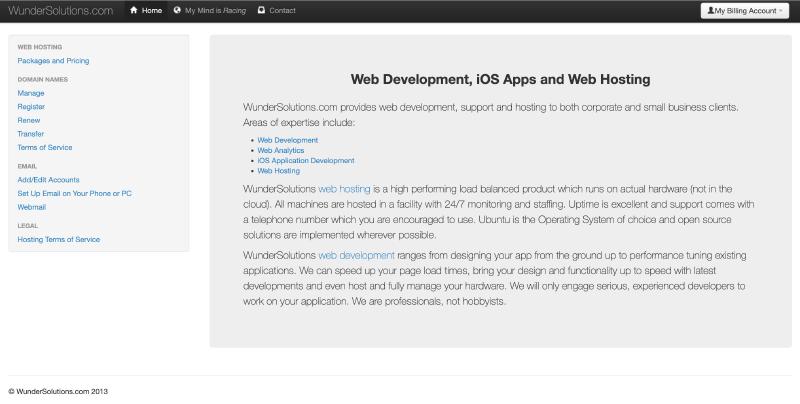Click the user icon in My Billing Account
Screen dimensions: 800x404
pos(710,11)
